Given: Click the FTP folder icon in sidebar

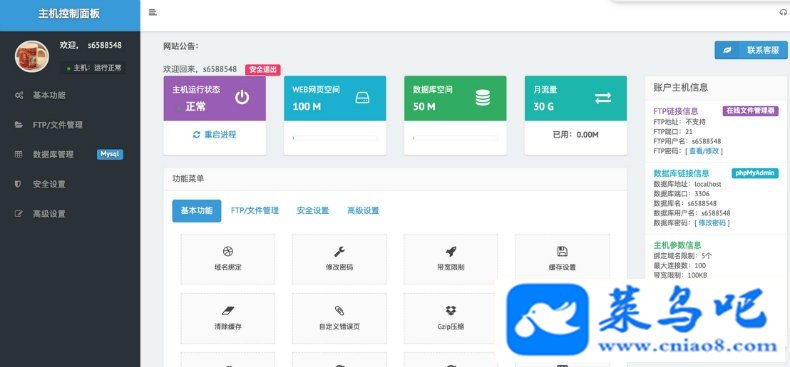Looking at the screenshot, I should point(19,125).
